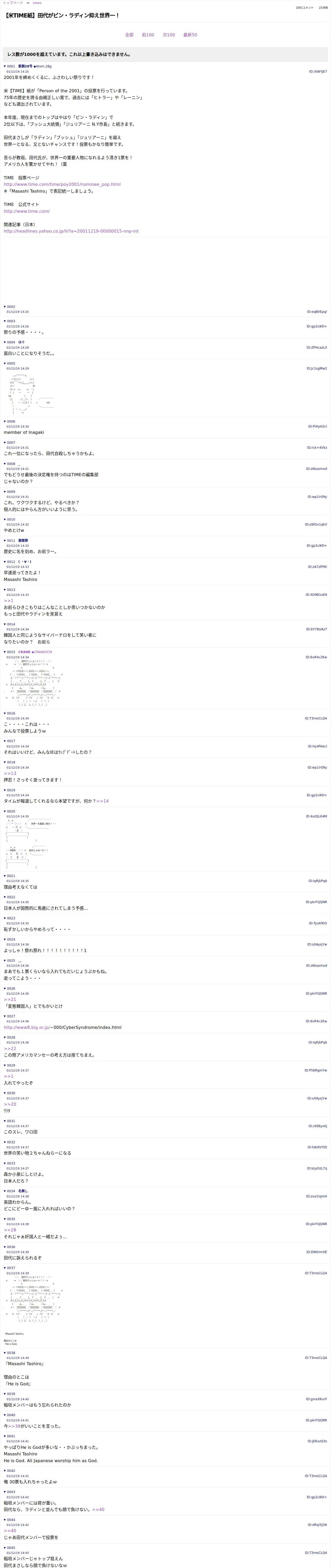Click the text "Masashi Tashiro" in post 0012
This screenshot has width=336, height=1568.
20,579
